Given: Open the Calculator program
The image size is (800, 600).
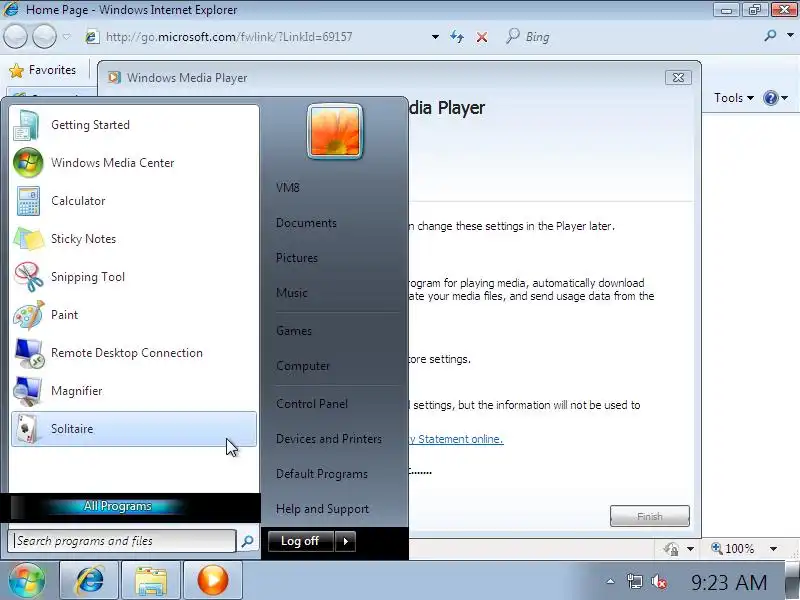Looking at the screenshot, I should (134, 201).
